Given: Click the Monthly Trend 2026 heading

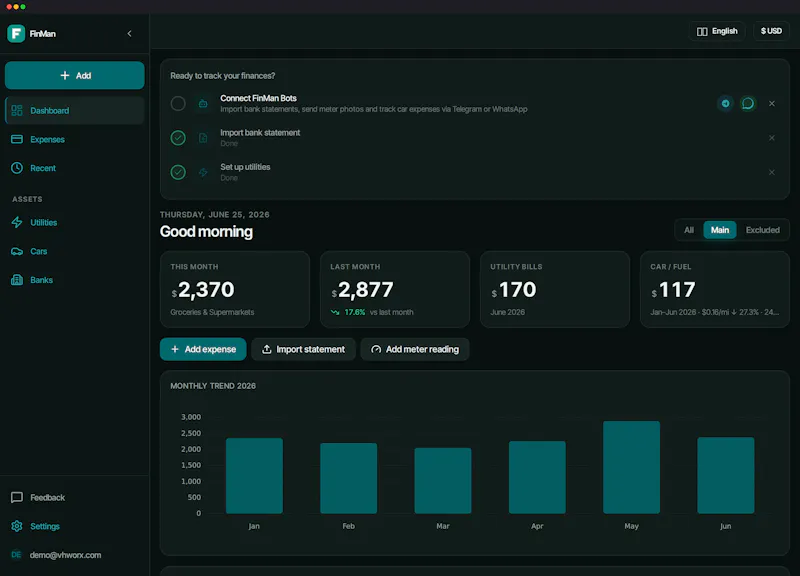Looking at the screenshot, I should tap(213, 386).
